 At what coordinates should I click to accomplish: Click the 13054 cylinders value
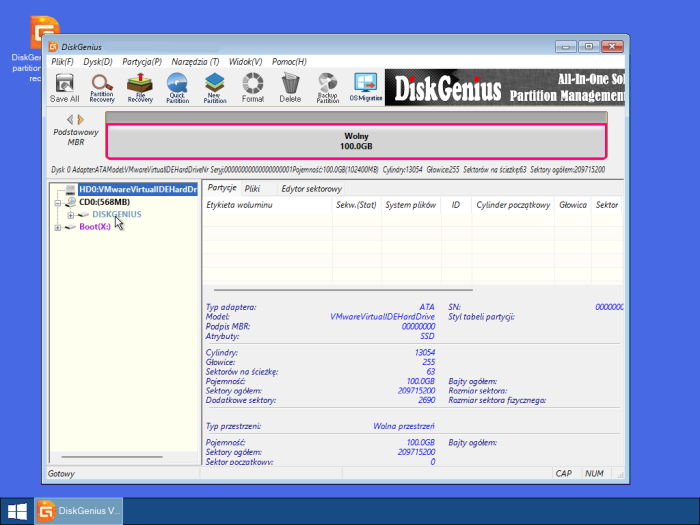[425, 352]
